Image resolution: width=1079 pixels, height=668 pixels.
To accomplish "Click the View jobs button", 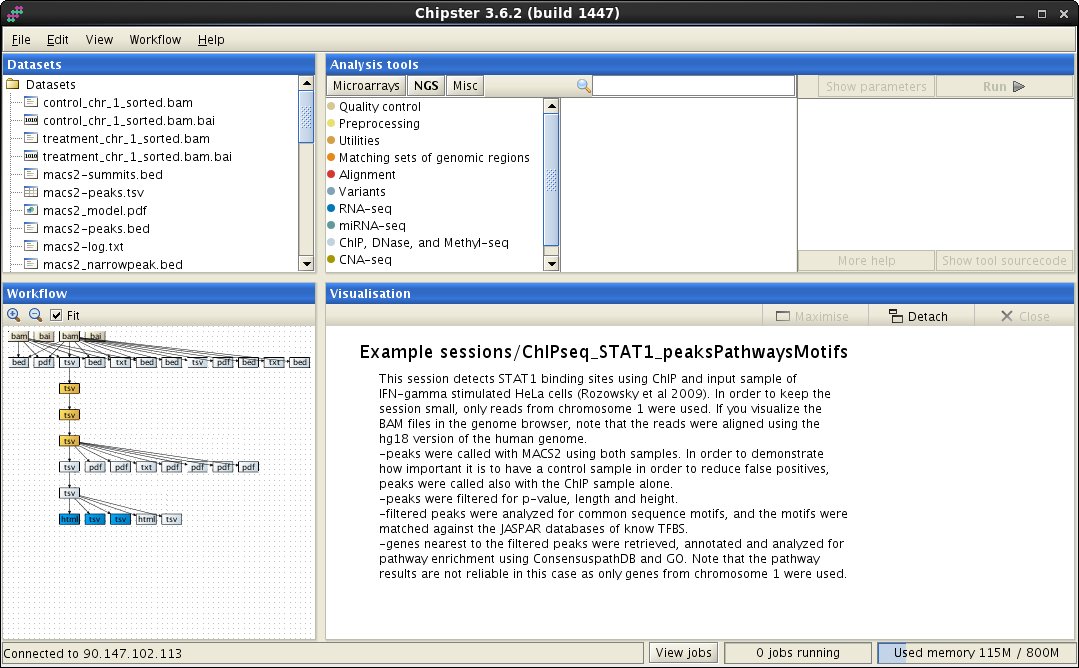I will [683, 653].
